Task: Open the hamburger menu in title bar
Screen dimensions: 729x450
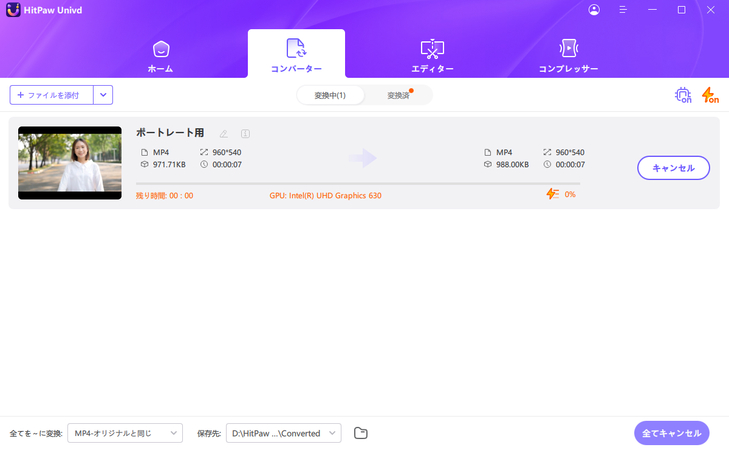Action: [x=623, y=10]
